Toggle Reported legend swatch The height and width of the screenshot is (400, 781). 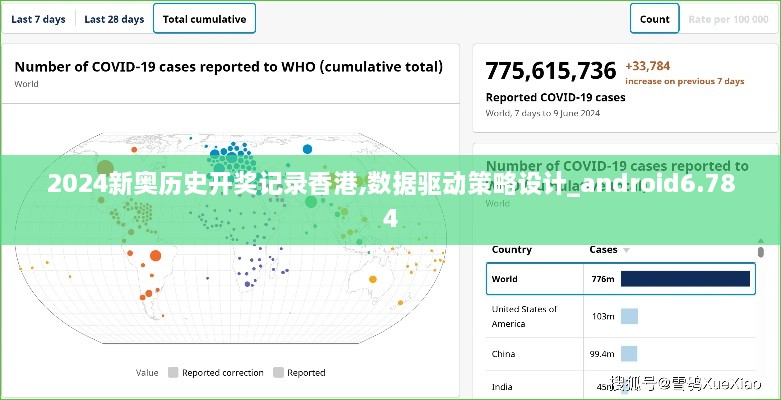[278, 373]
